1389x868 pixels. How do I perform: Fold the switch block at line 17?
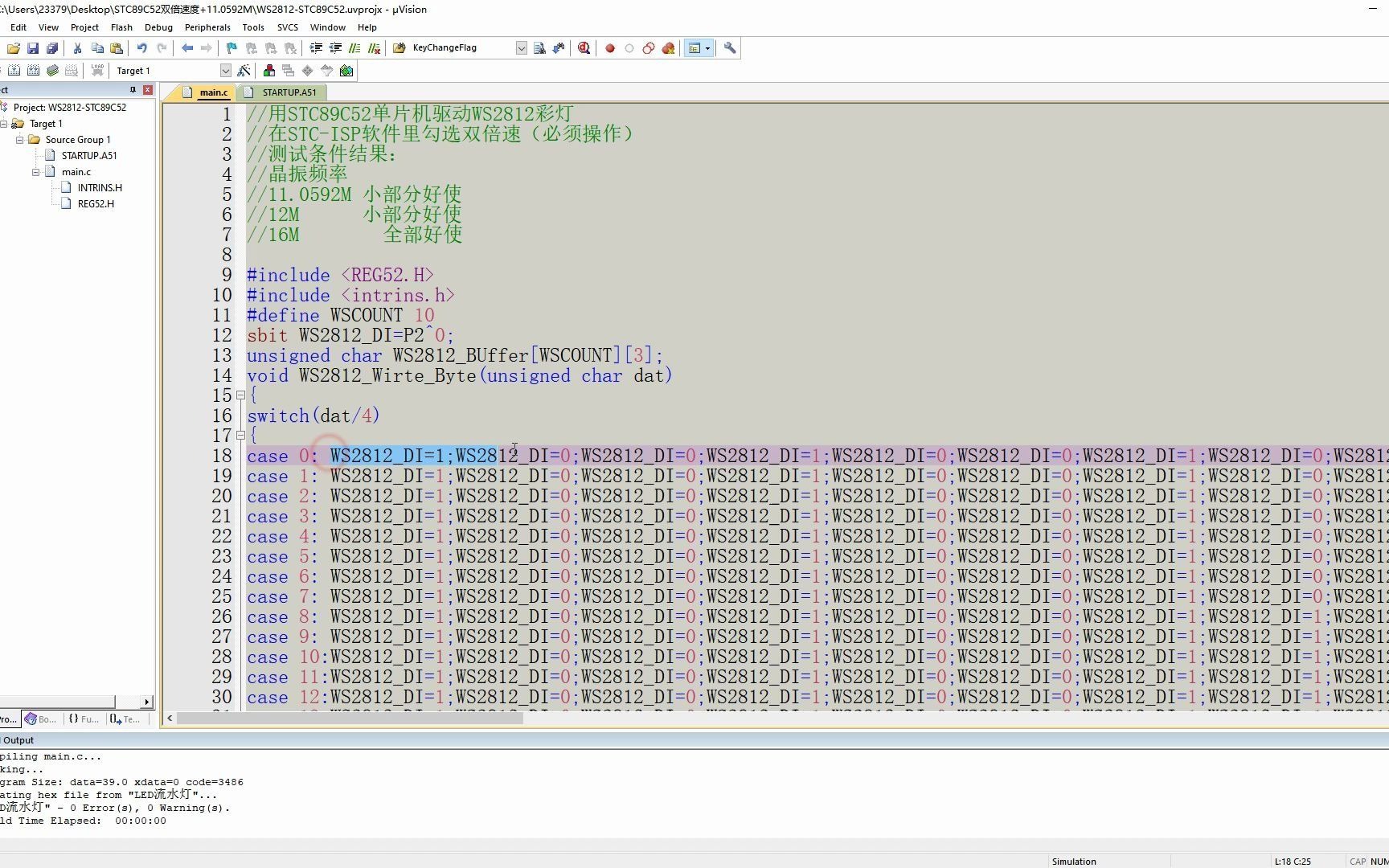click(240, 436)
